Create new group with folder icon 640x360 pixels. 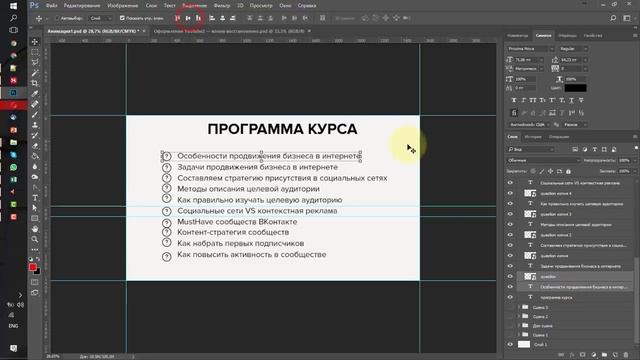(604, 355)
